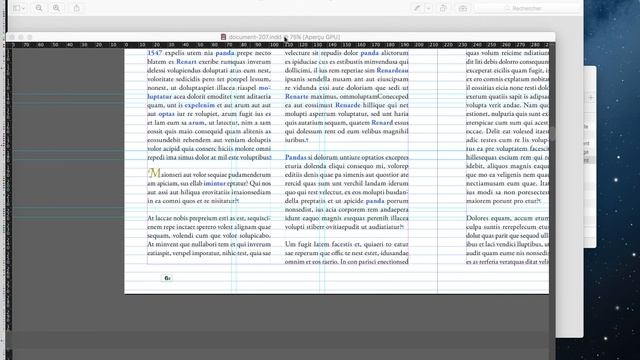640x360 pixels.
Task: Toggle the sidebar view button in Preview toolbar
Action: tap(17, 8)
